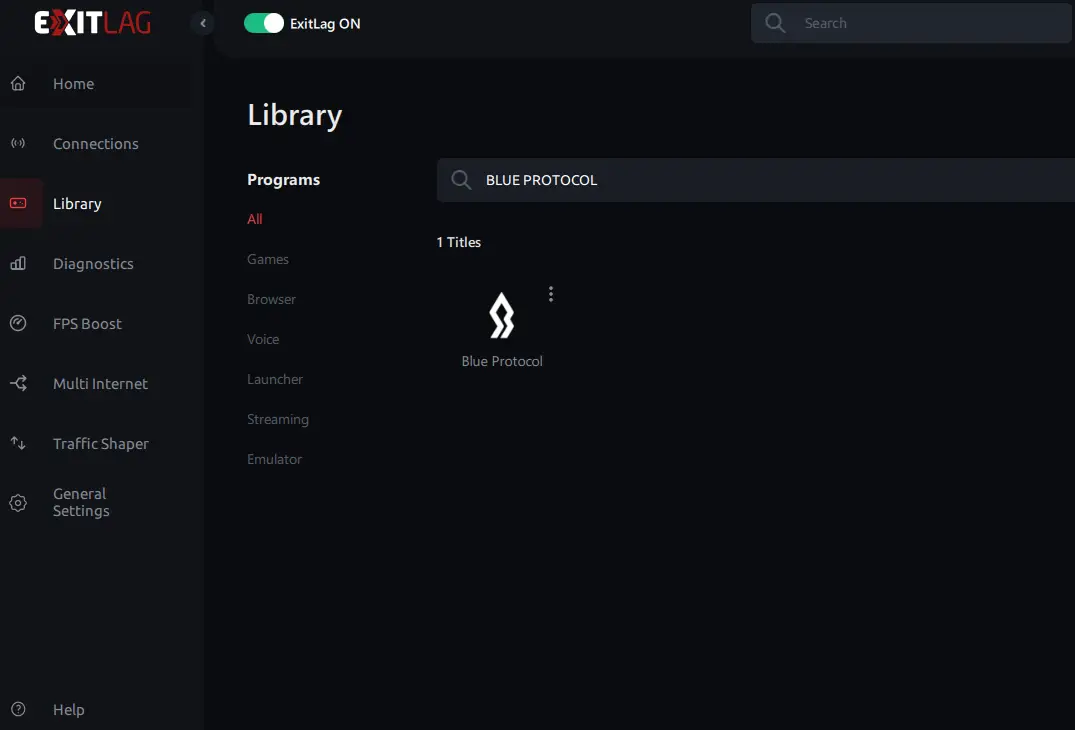This screenshot has height=730, width=1075.
Task: Open Blue Protocol's three-dot options menu
Action: (x=551, y=294)
